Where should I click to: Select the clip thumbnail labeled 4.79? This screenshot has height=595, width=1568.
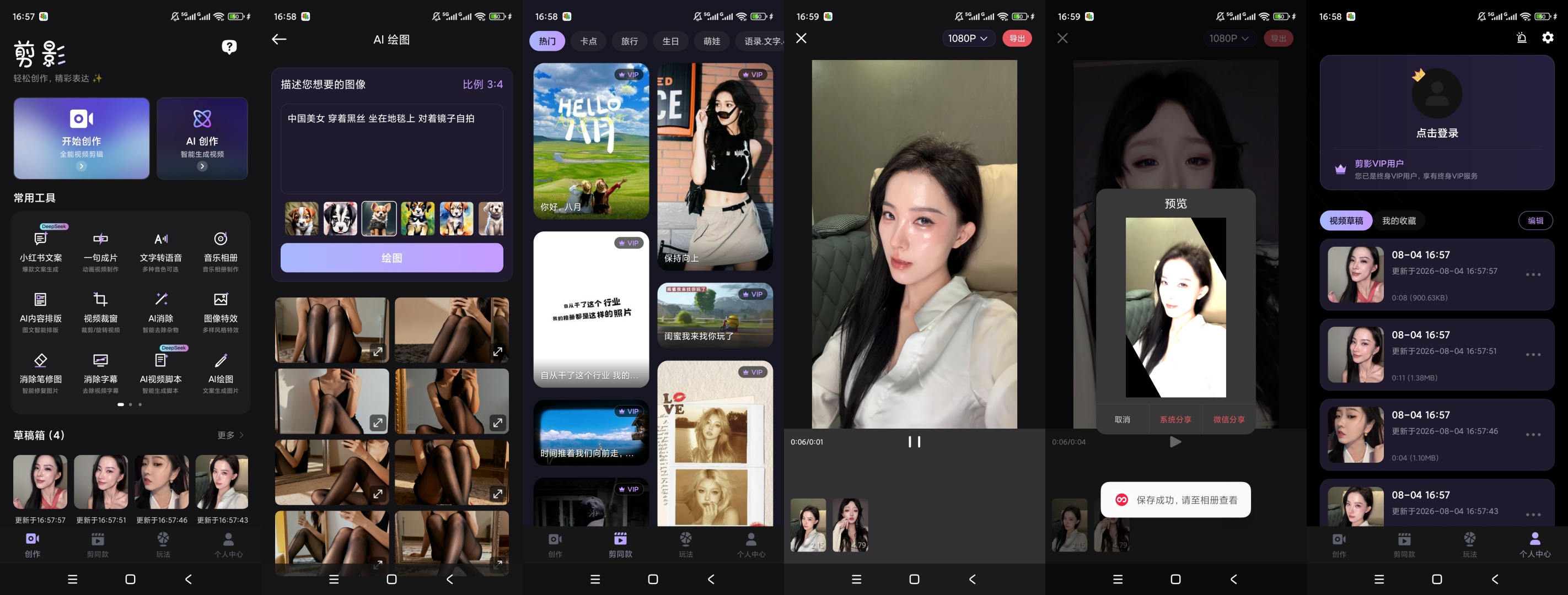[x=850, y=525]
